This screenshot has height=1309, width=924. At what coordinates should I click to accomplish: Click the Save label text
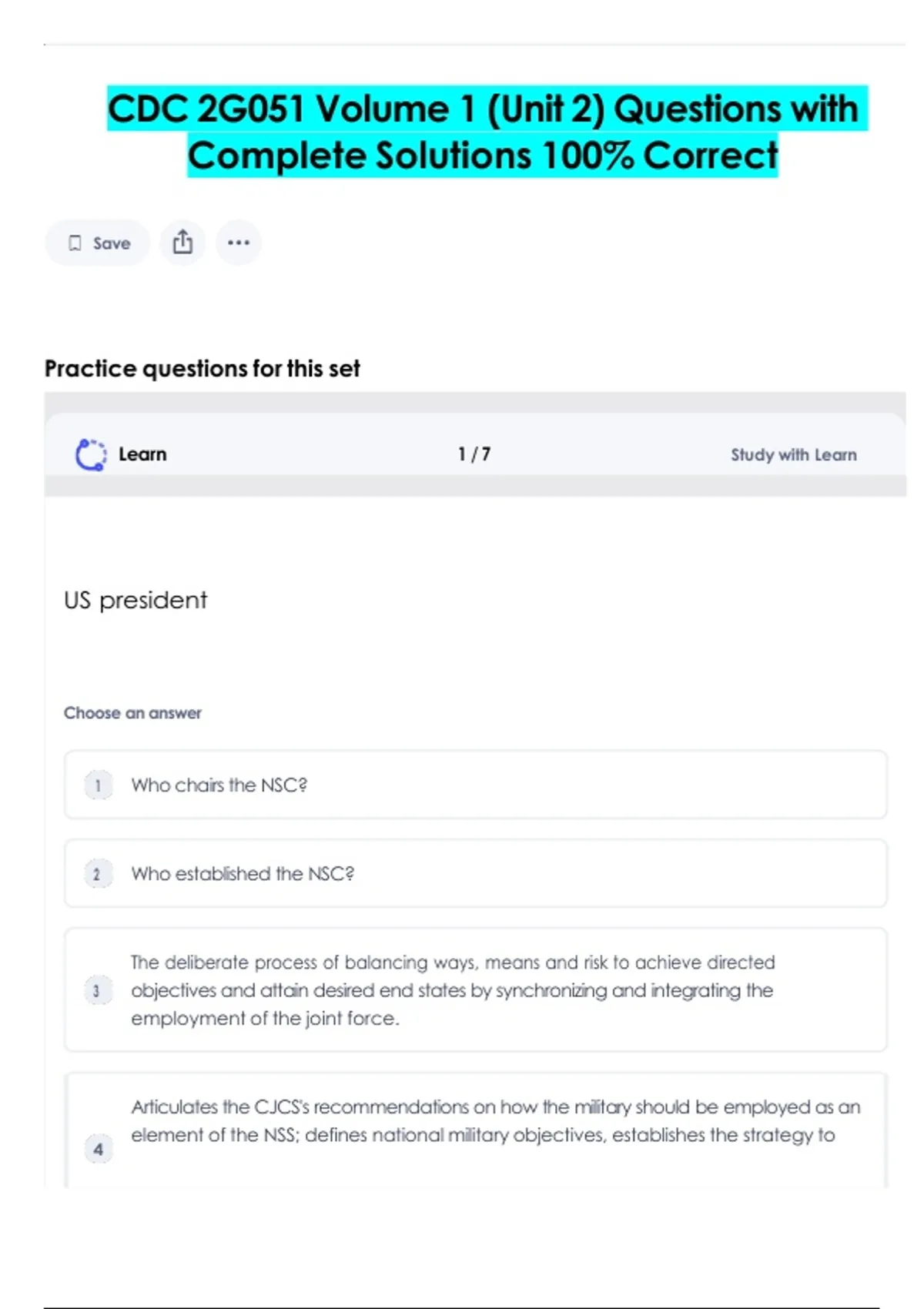tap(112, 243)
